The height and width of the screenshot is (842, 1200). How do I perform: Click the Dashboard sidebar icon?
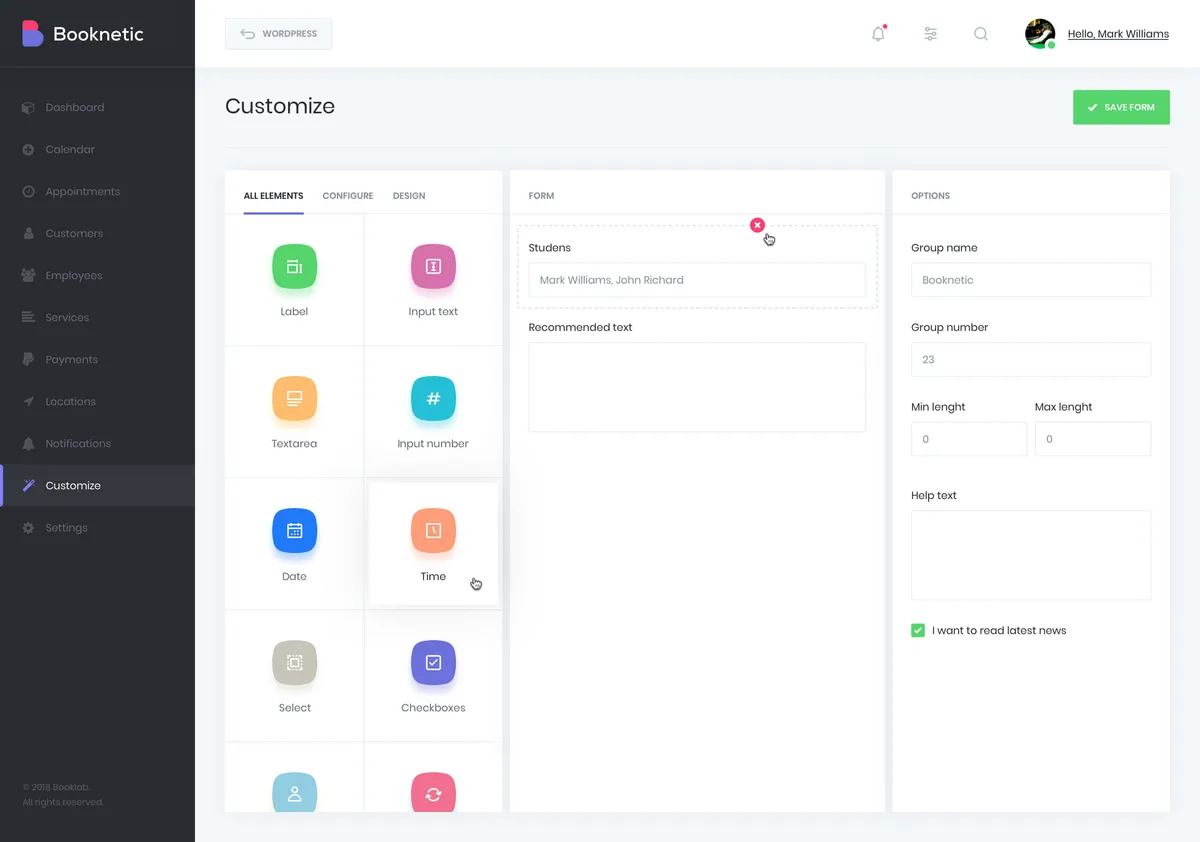pyautogui.click(x=28, y=107)
